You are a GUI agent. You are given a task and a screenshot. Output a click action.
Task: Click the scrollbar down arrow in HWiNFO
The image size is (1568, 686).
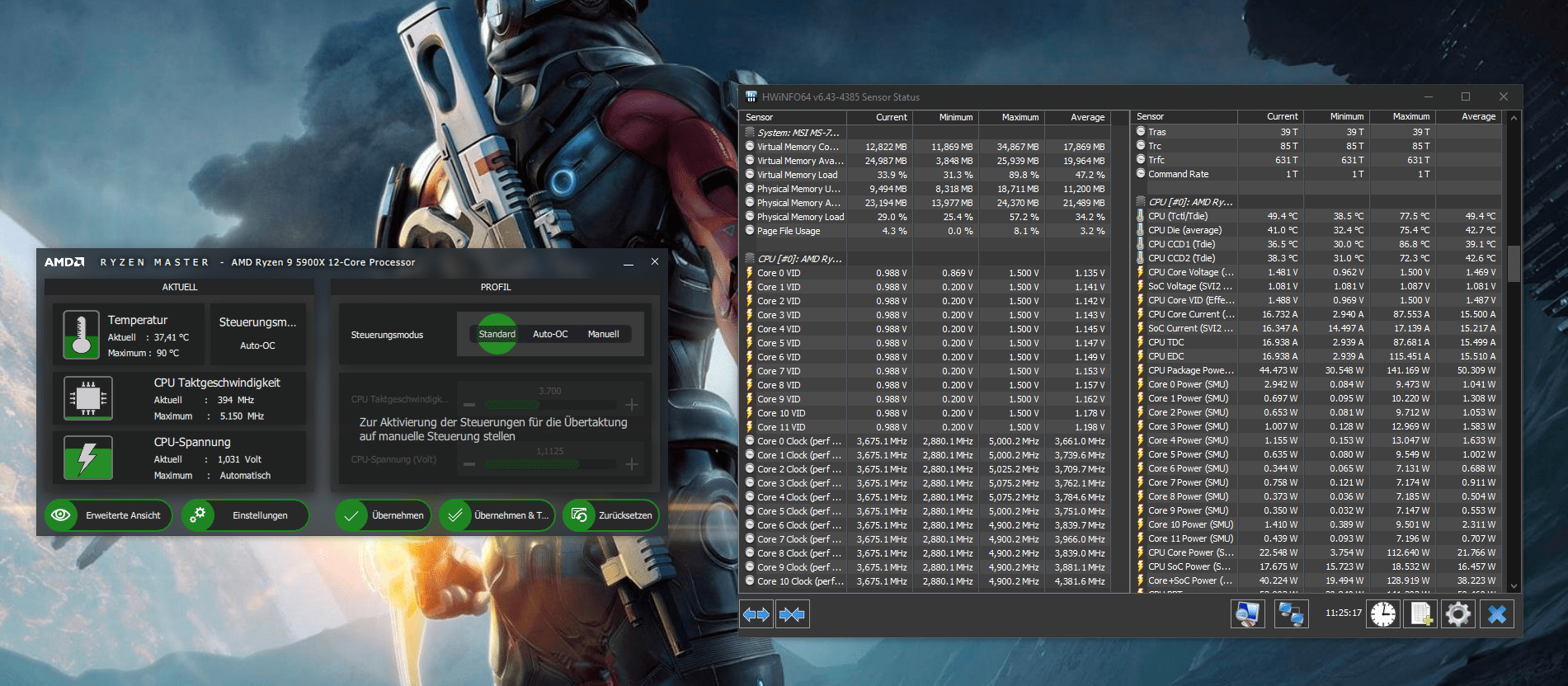pyautogui.click(x=1514, y=586)
